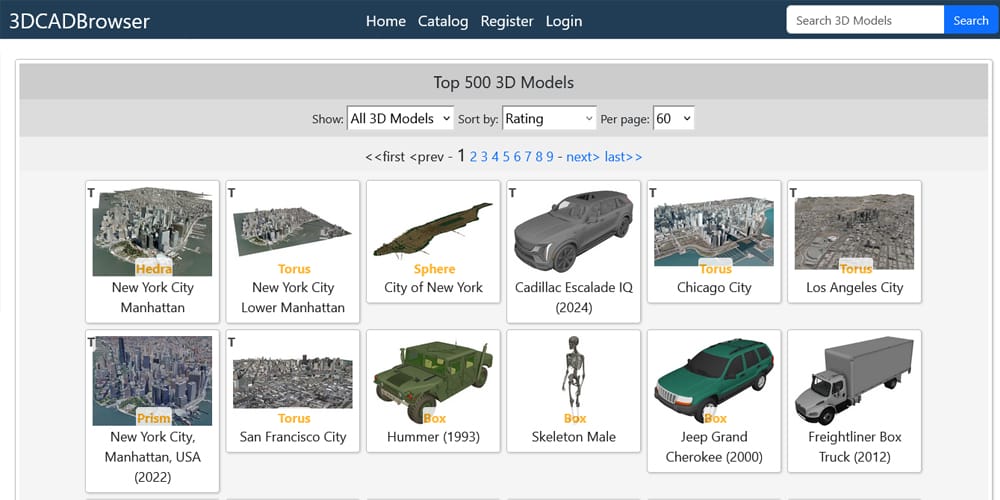
Task: Jump to last>> page link
Action: tap(623, 157)
